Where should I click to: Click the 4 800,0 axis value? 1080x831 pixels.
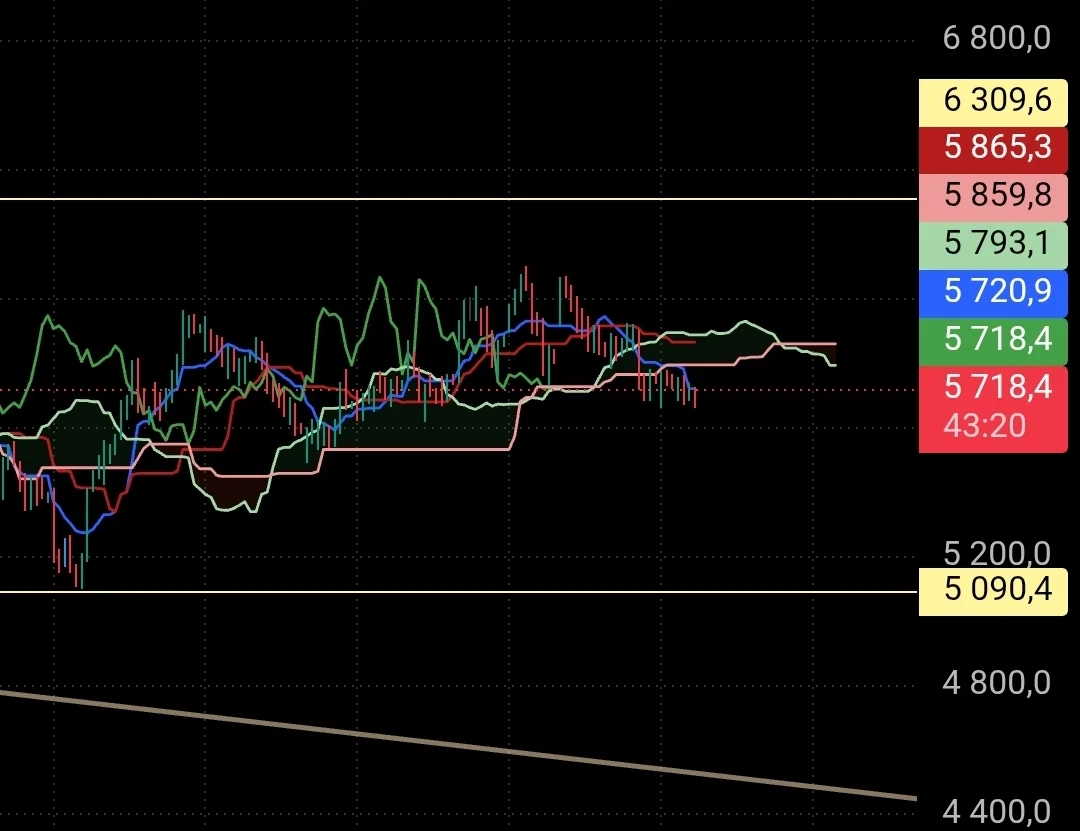tap(996, 684)
